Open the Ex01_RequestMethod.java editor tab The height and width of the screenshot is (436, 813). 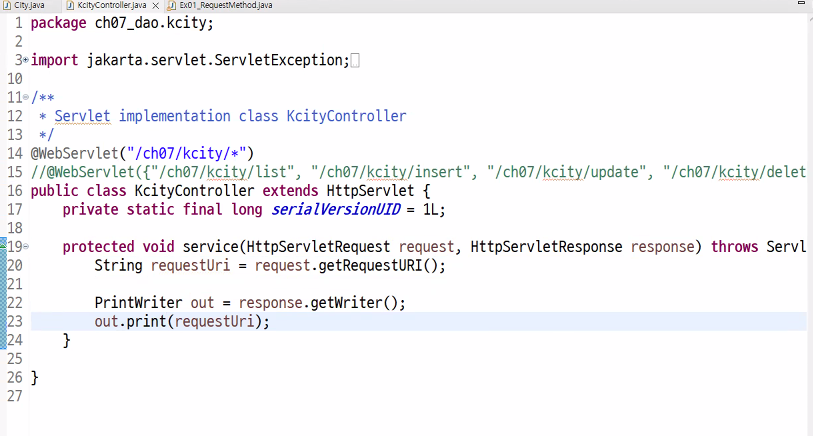coord(226,5)
